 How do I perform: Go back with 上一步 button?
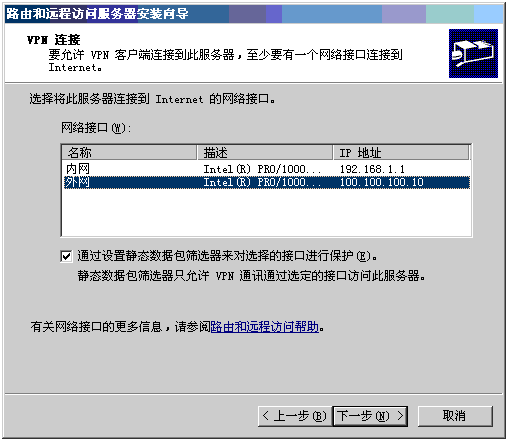pos(295,416)
